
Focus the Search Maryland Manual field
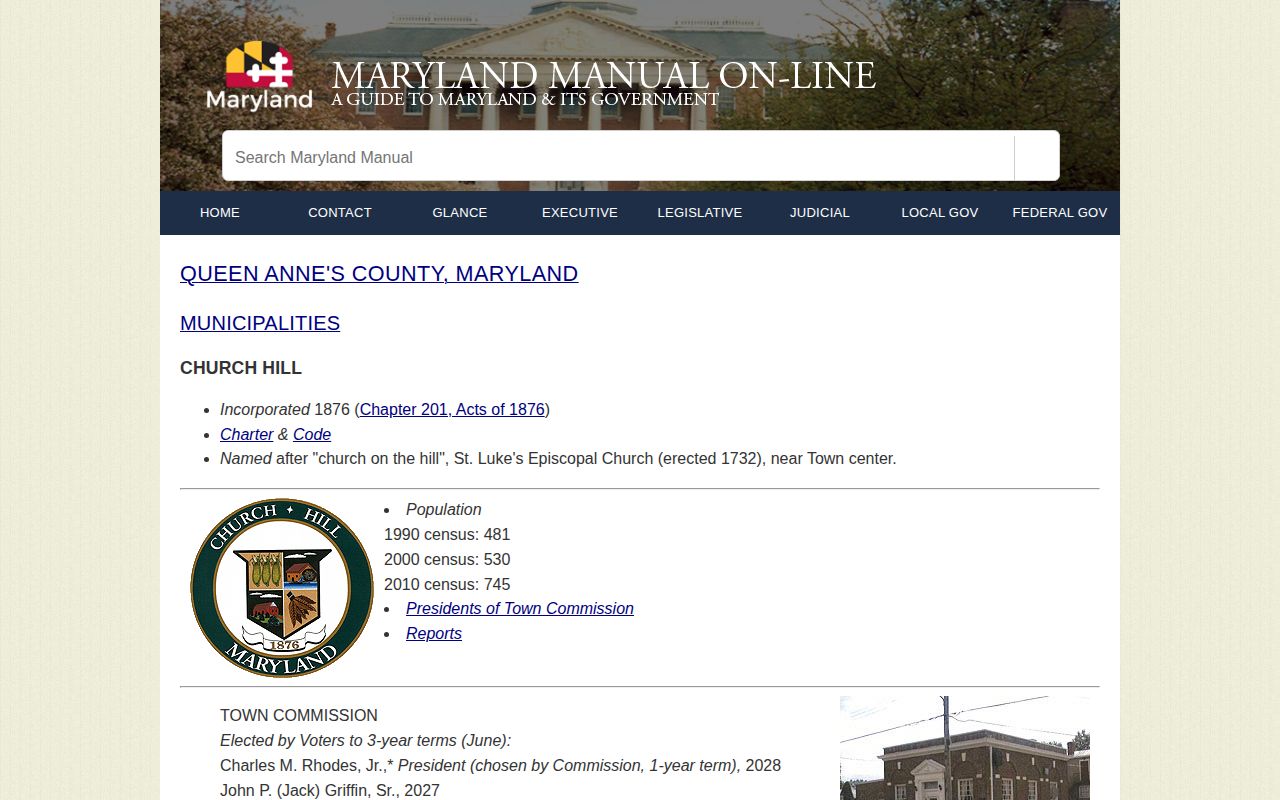click(x=618, y=156)
